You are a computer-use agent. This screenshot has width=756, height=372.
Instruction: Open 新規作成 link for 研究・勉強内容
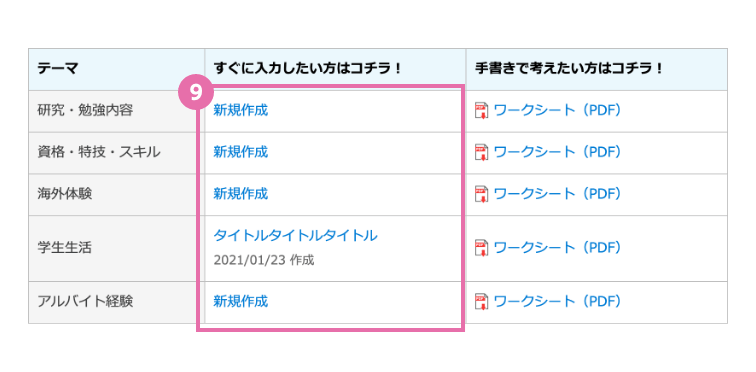[241, 111]
